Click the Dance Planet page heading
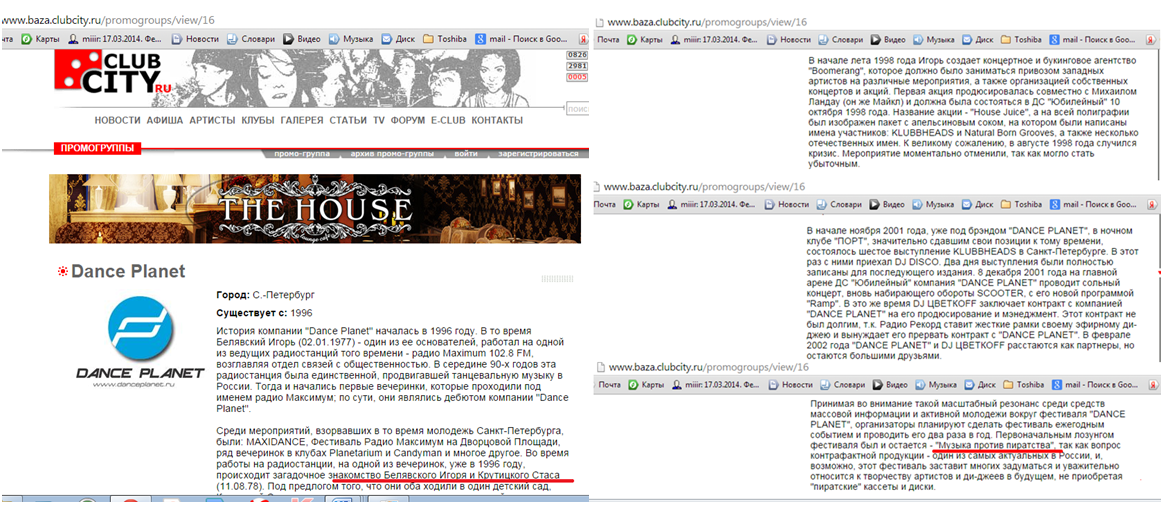 (128, 271)
